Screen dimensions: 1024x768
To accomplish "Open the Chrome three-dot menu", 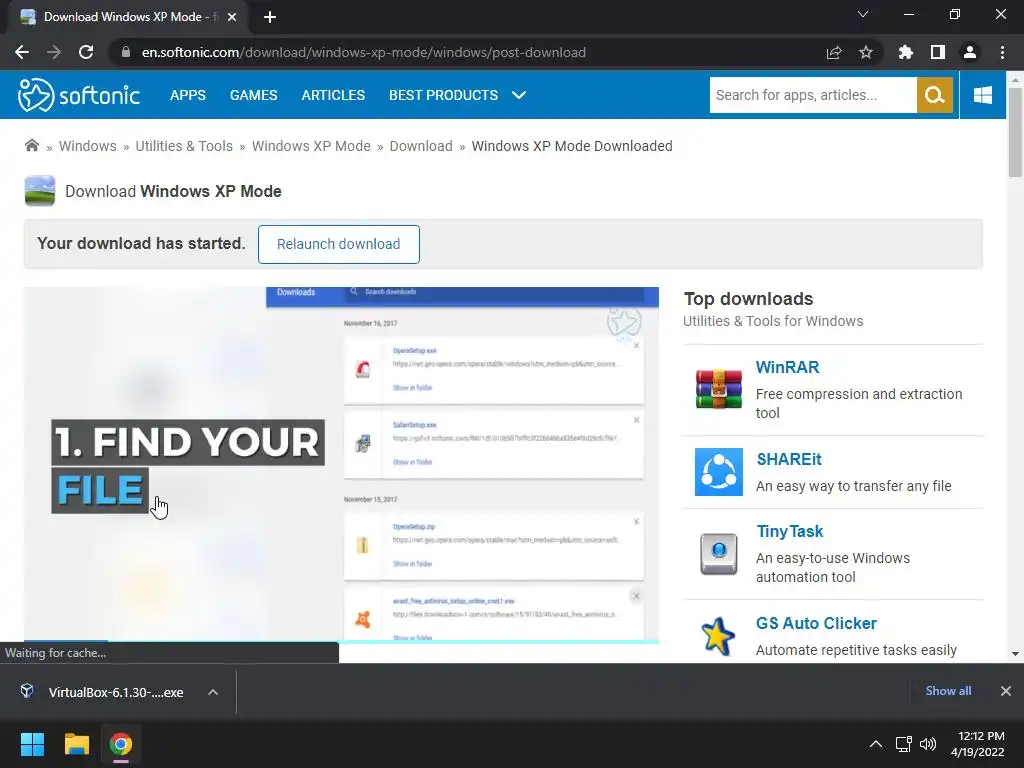I will [x=1002, y=52].
